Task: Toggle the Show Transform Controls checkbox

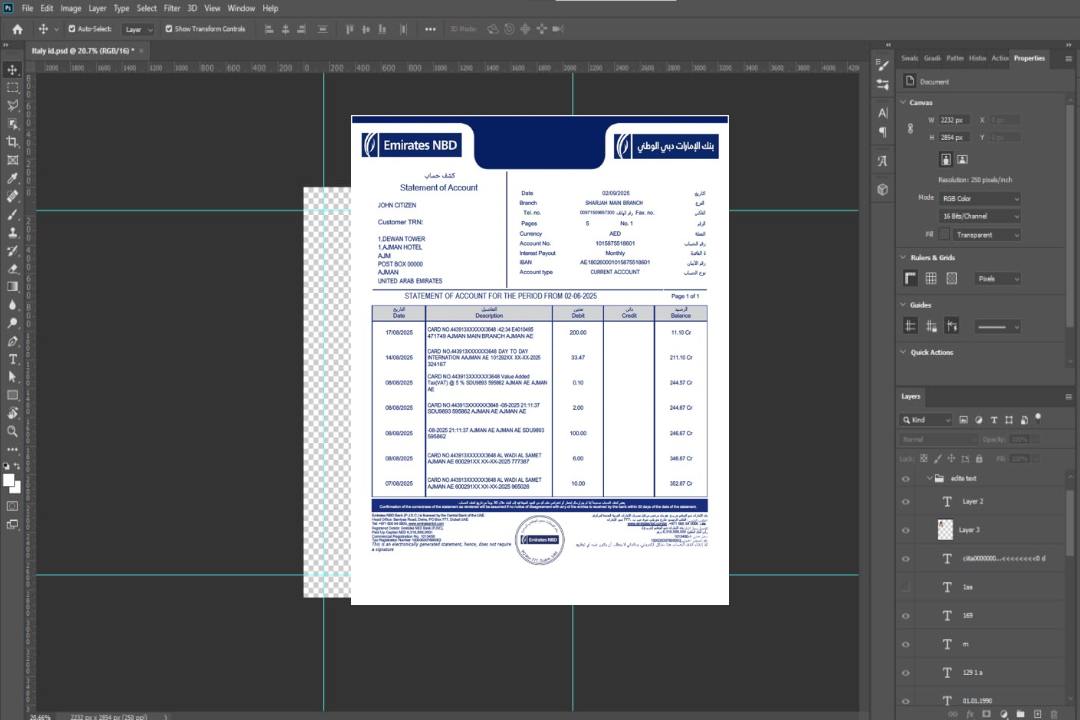Action: [169, 29]
